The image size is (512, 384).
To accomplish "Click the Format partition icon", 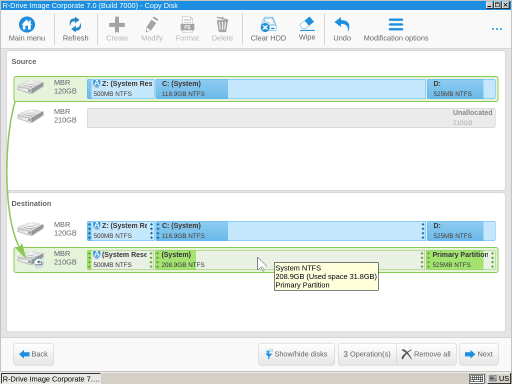I will 187,25.
